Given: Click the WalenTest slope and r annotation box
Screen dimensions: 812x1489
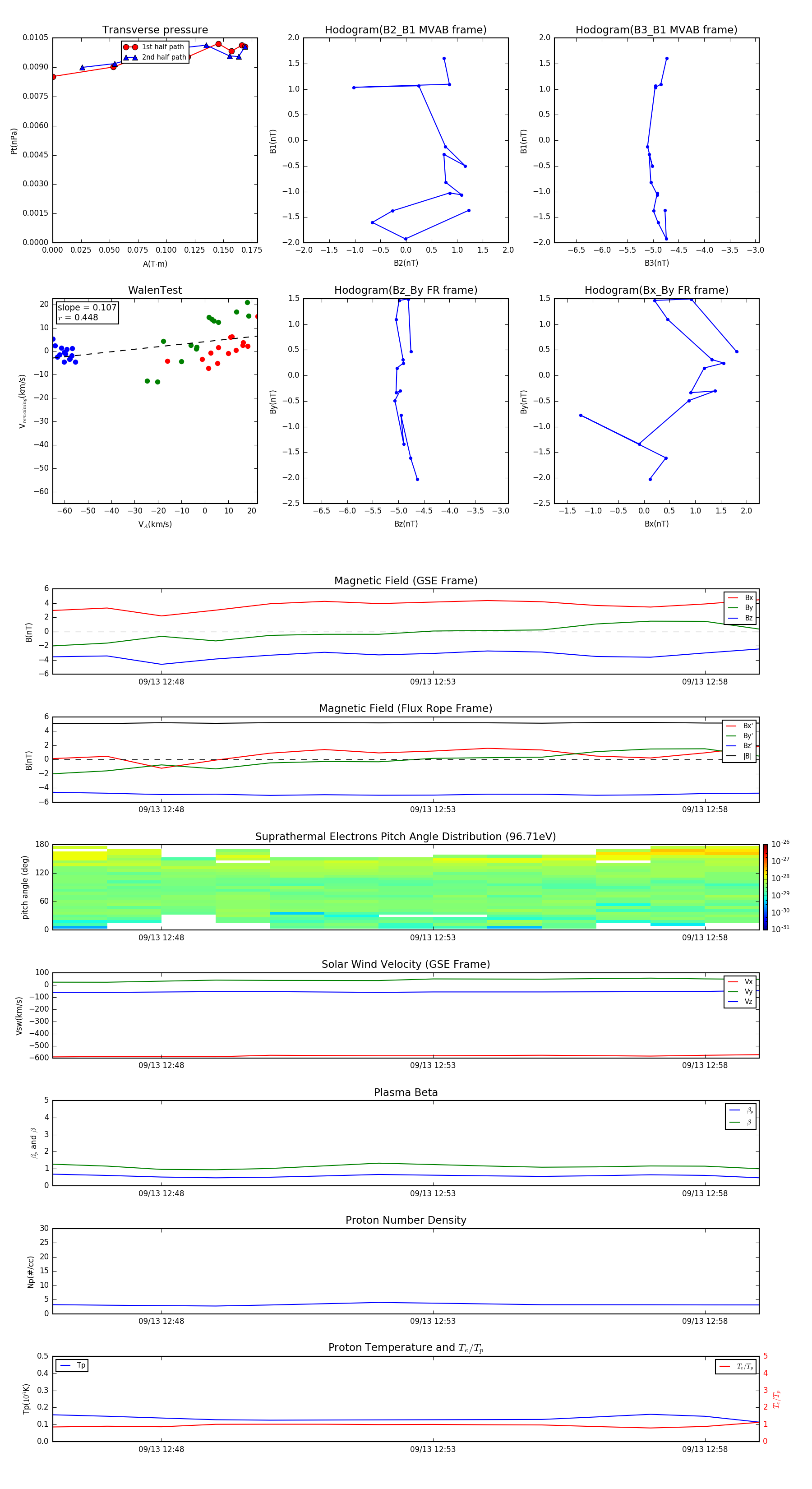Looking at the screenshot, I should [87, 312].
